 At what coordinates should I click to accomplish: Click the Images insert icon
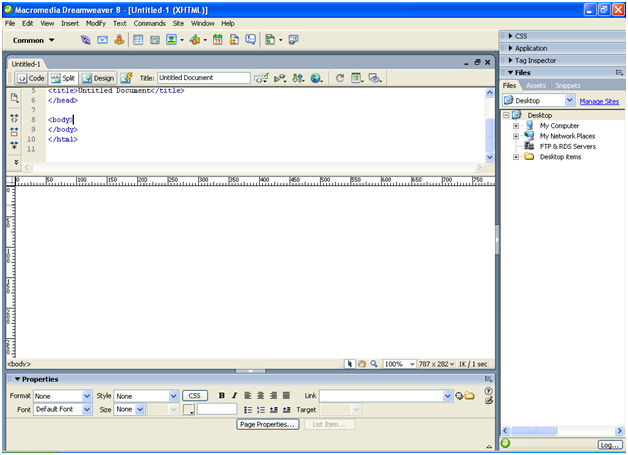click(x=171, y=40)
